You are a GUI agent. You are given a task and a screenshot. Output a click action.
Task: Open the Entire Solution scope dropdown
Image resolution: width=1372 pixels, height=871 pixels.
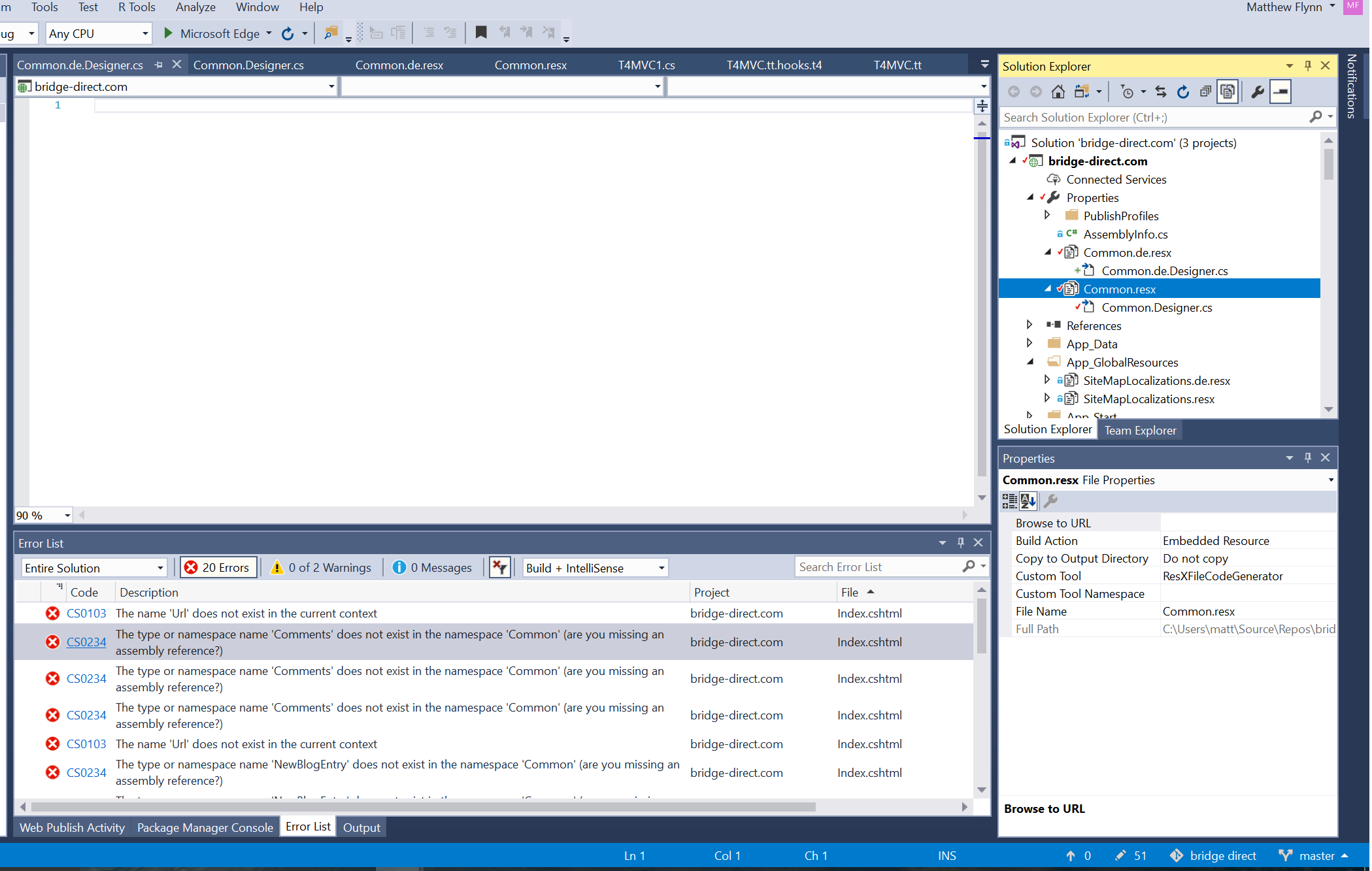coord(94,568)
